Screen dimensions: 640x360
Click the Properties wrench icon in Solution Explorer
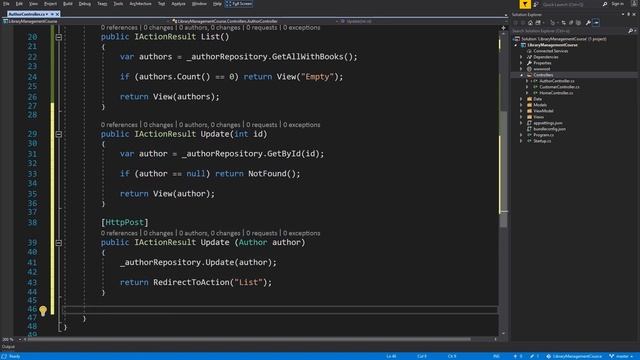click(x=588, y=22)
